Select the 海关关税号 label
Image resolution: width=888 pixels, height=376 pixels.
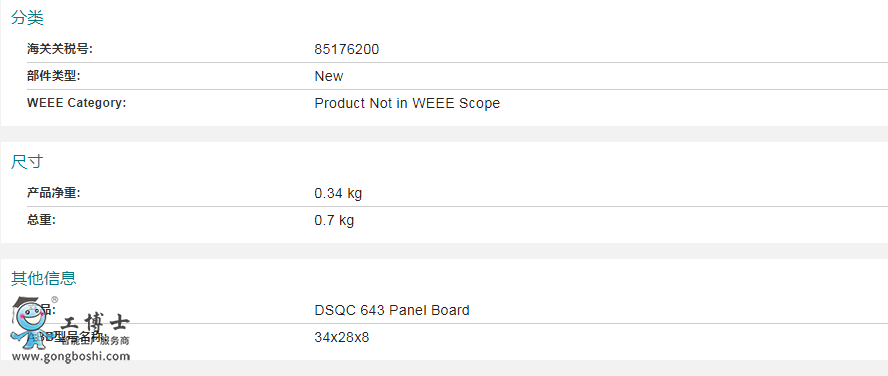tap(59, 49)
